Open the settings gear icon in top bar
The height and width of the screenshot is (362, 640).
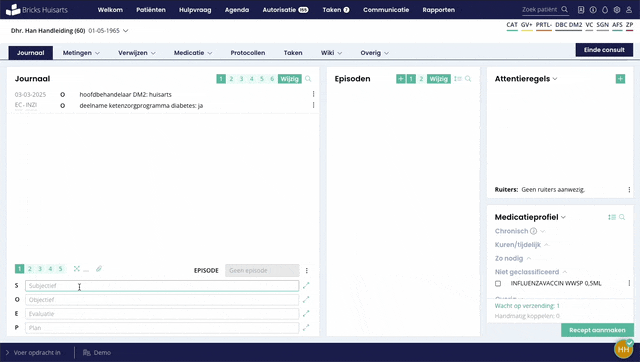[x=617, y=10]
